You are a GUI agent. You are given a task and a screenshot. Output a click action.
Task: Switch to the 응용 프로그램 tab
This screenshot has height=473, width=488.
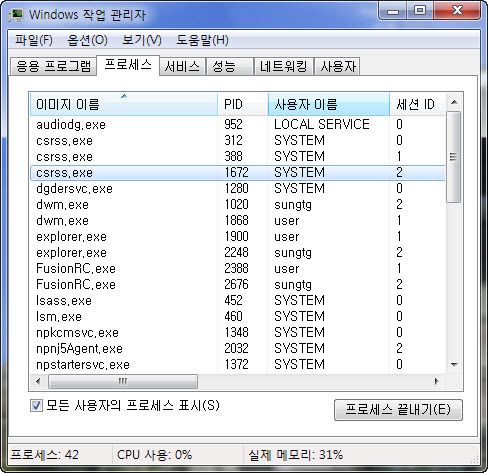point(53,66)
